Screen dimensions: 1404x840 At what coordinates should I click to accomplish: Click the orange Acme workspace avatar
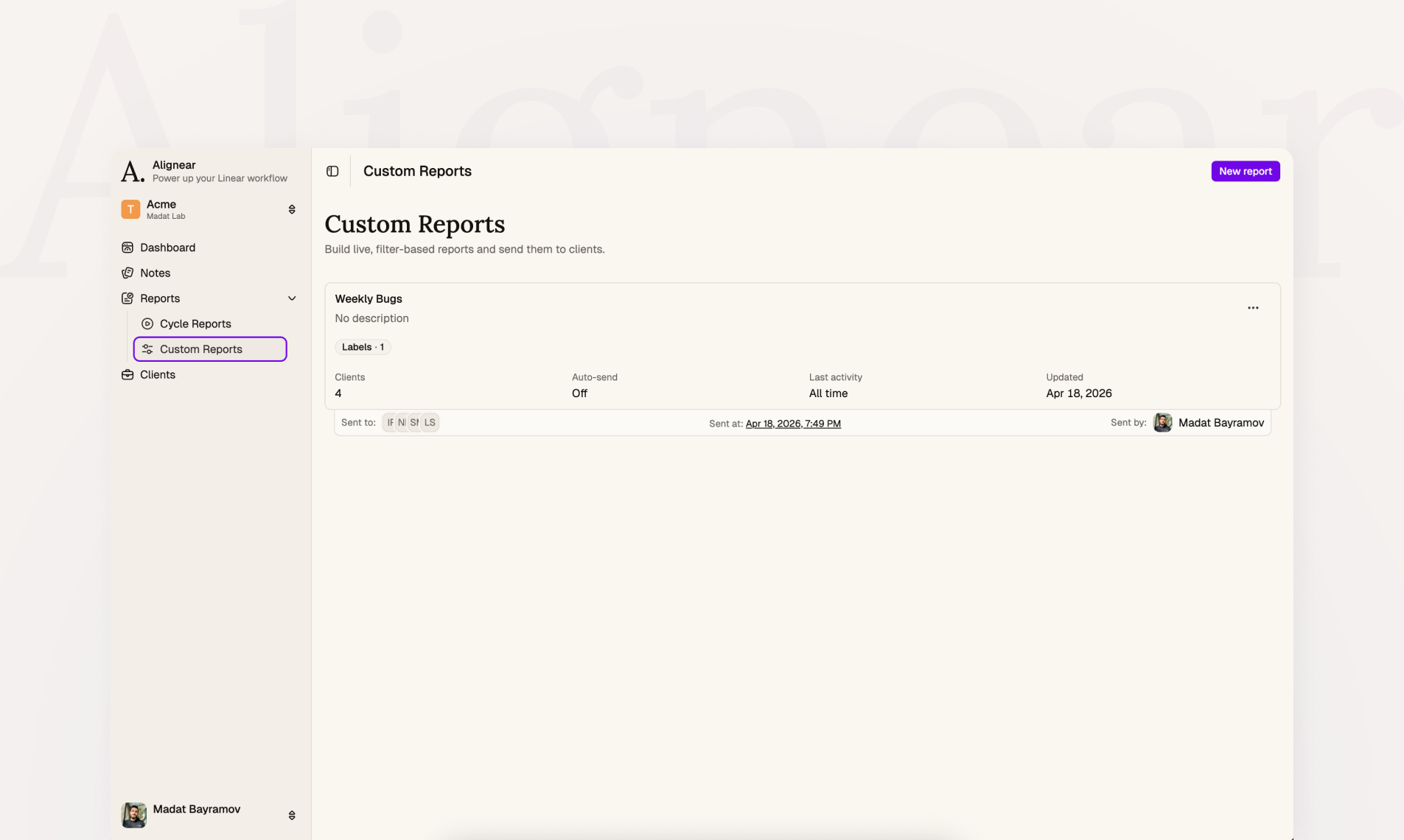click(x=130, y=209)
